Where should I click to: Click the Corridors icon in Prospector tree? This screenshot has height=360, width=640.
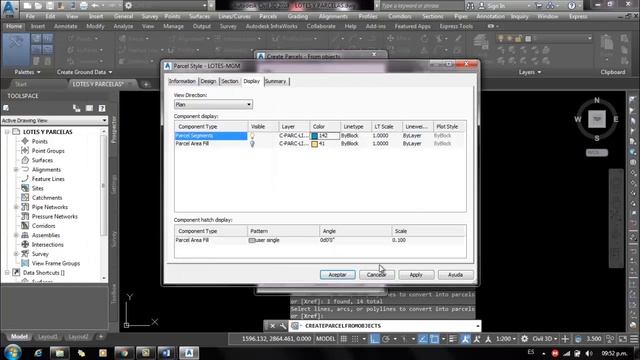point(25,226)
